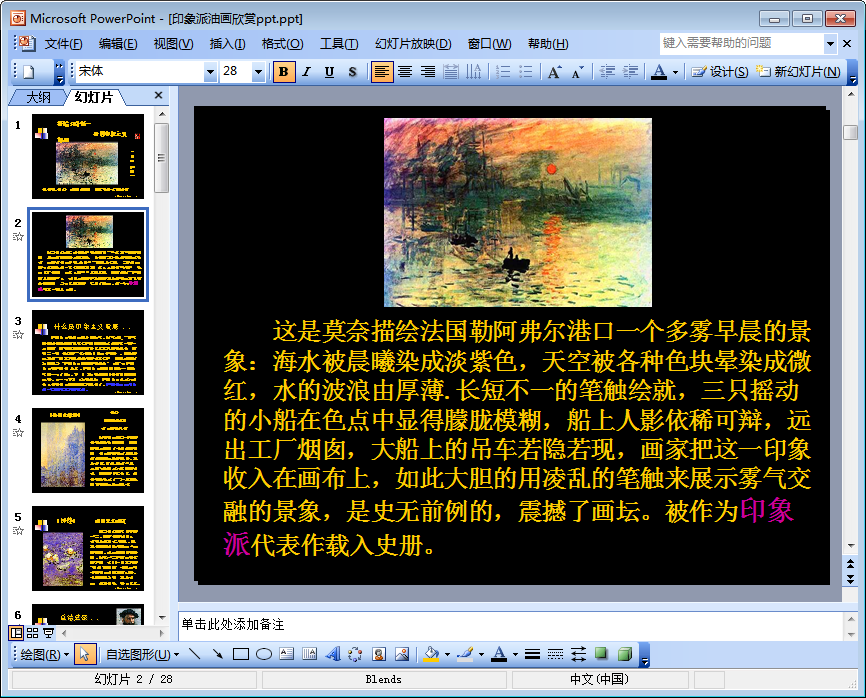866x698 pixels.
Task: Open the 帮助(H) menu
Action: click(x=547, y=44)
